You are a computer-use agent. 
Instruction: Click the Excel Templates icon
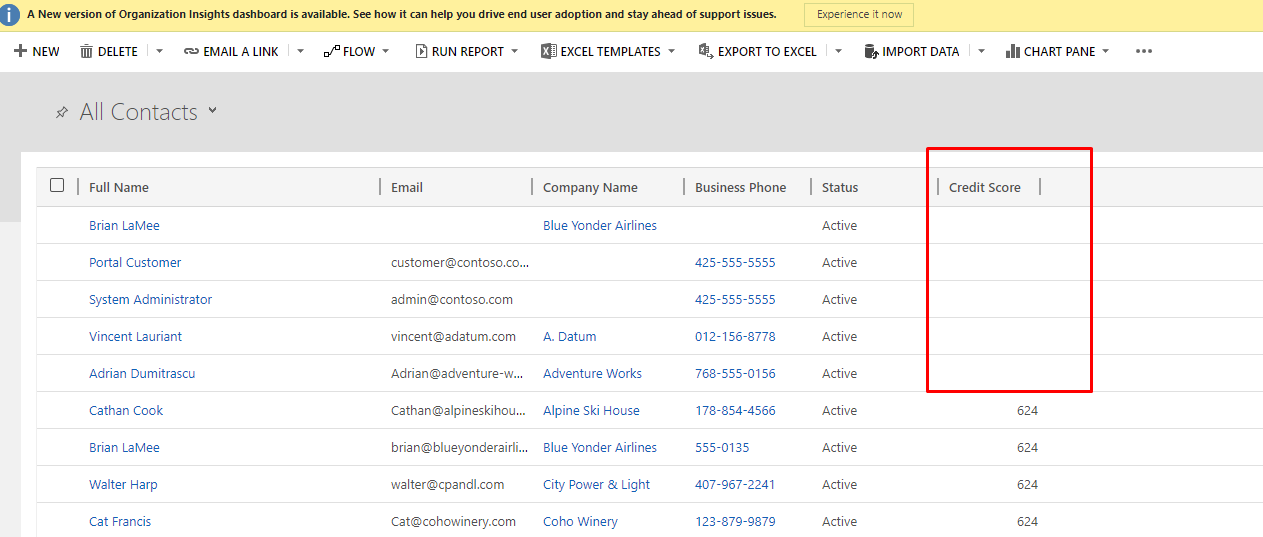coord(548,51)
